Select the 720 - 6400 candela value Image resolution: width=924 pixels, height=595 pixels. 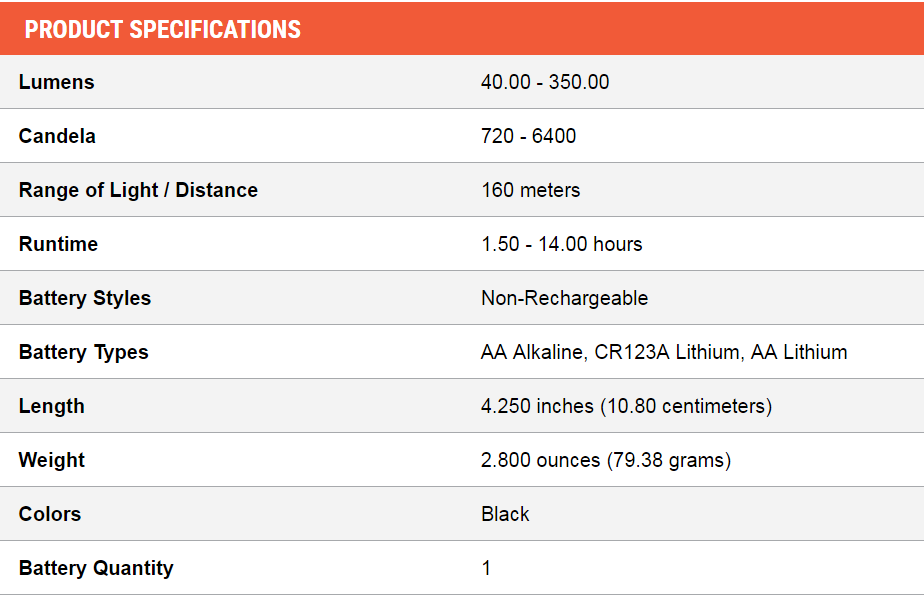(528, 136)
